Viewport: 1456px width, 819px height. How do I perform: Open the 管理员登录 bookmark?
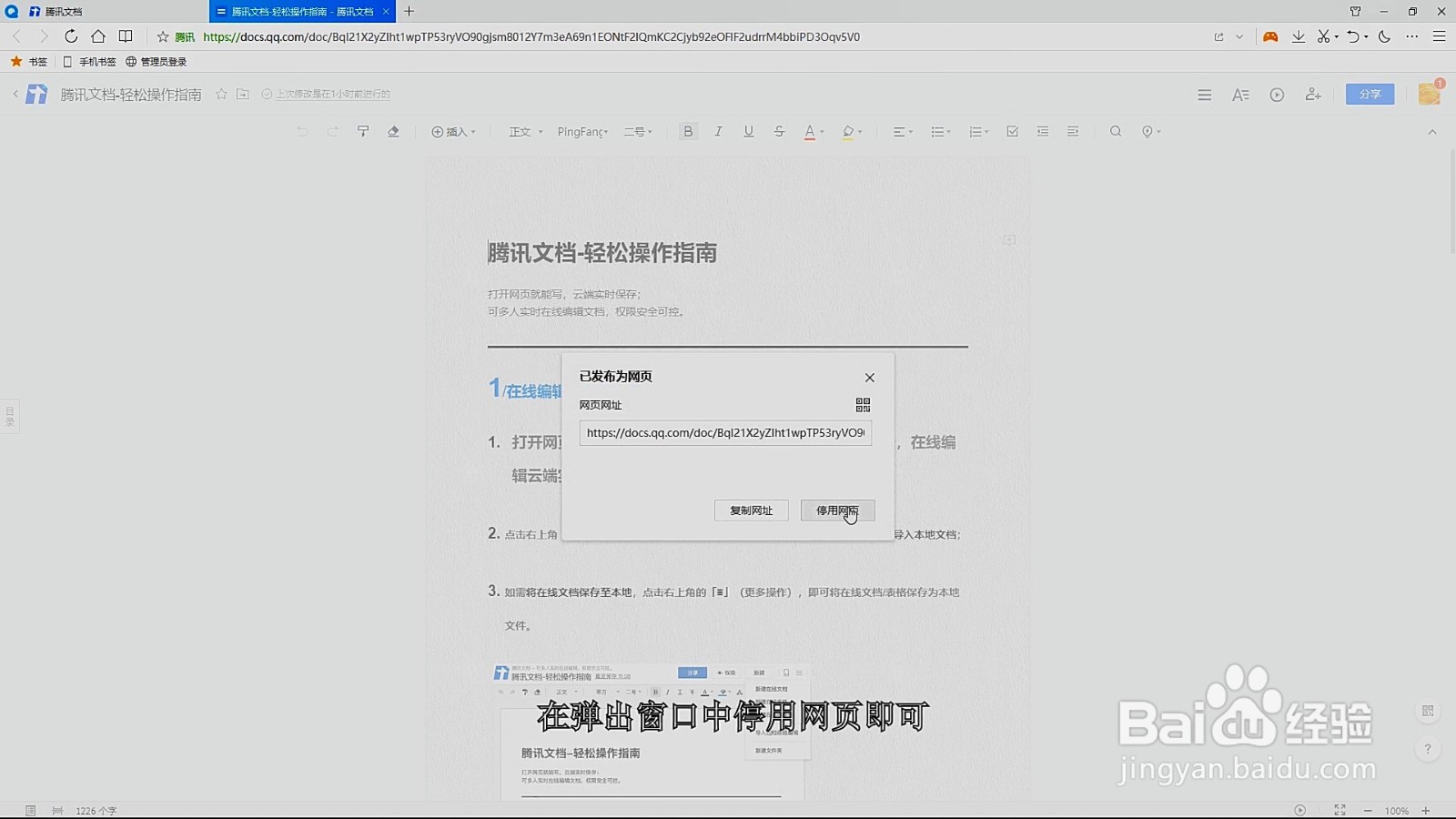point(156,62)
